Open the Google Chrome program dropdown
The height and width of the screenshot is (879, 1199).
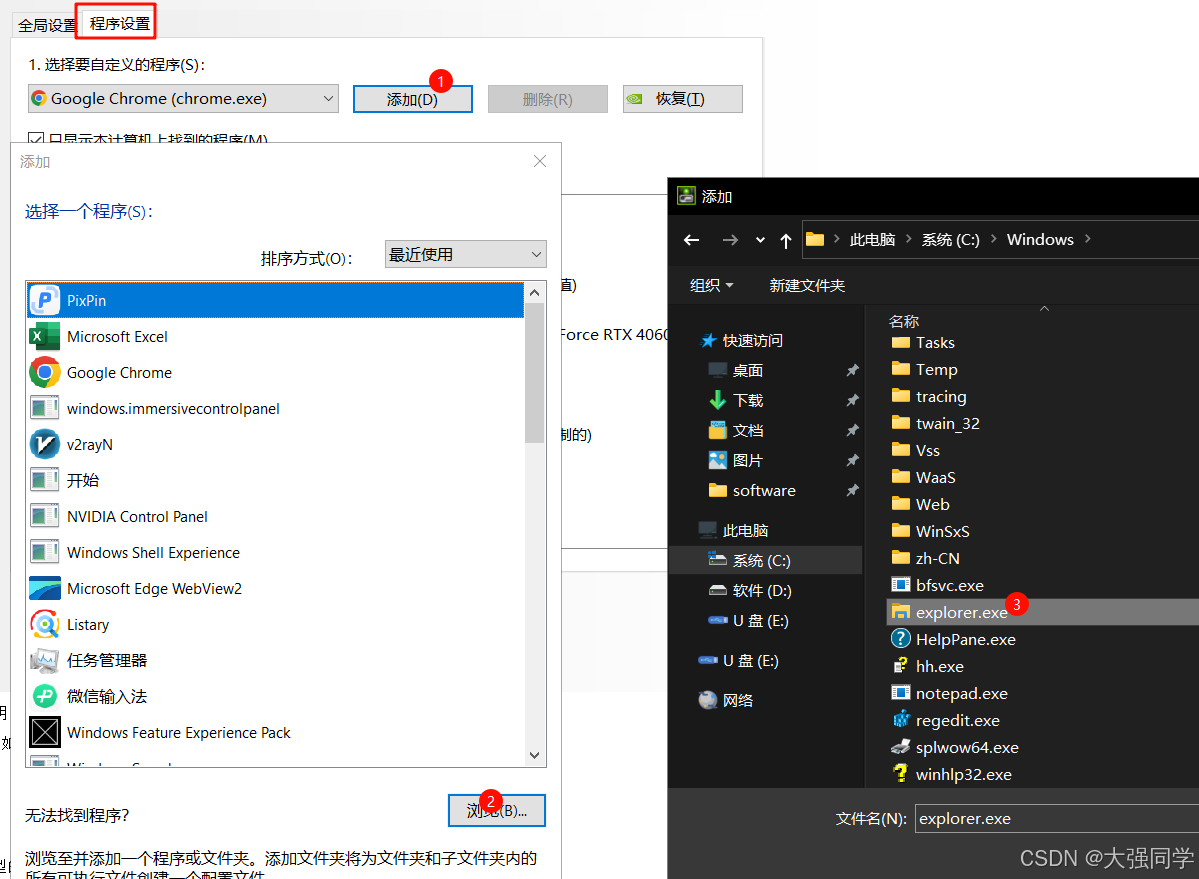tap(184, 99)
